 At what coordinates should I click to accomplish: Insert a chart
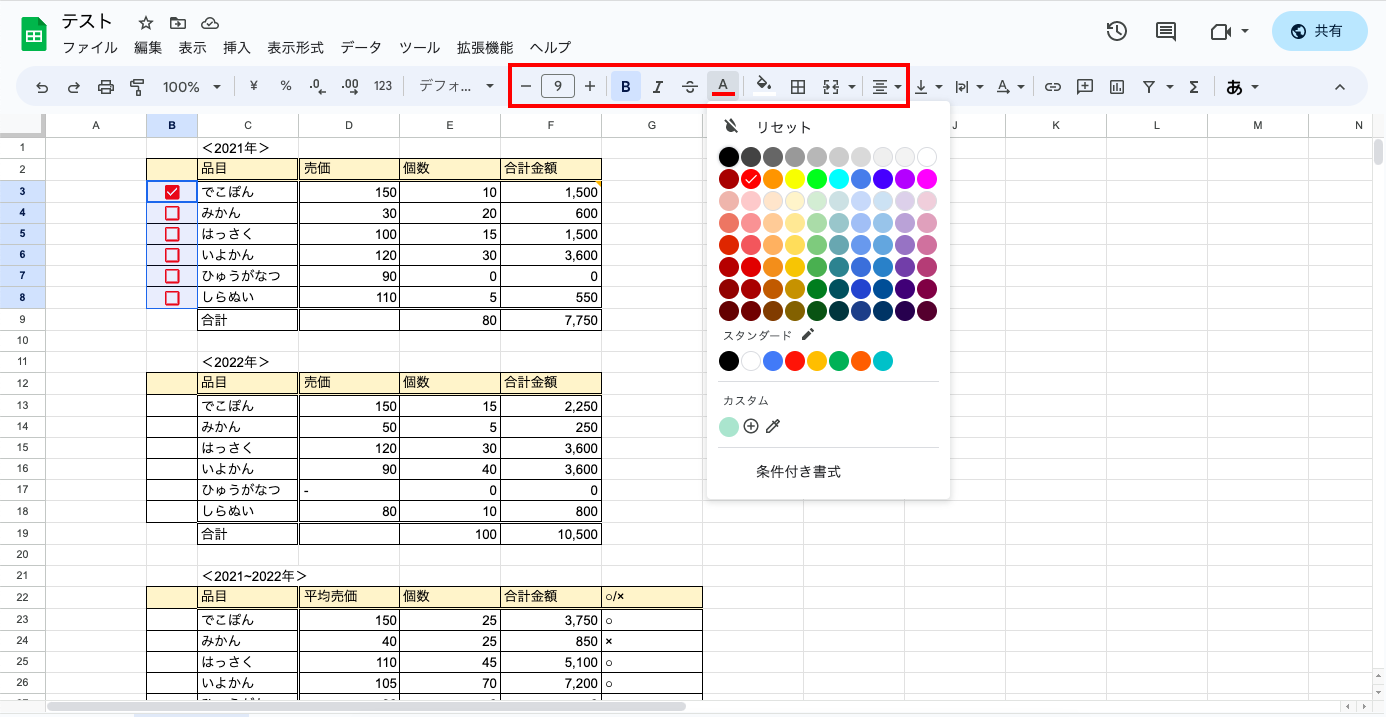point(1117,86)
